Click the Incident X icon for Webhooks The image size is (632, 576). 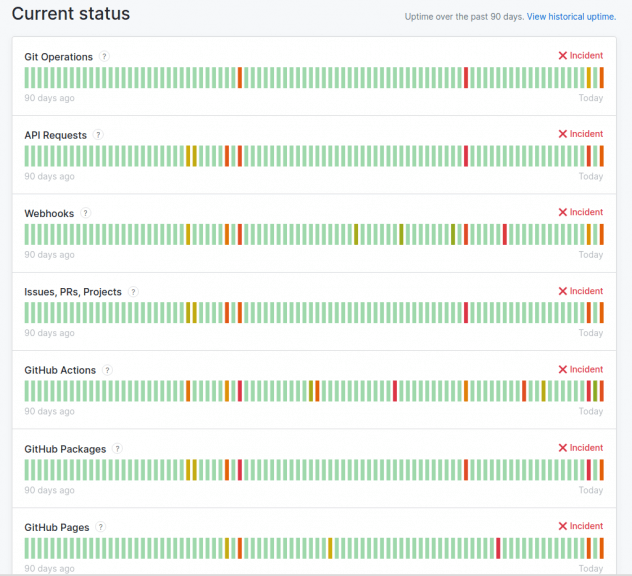click(x=563, y=212)
